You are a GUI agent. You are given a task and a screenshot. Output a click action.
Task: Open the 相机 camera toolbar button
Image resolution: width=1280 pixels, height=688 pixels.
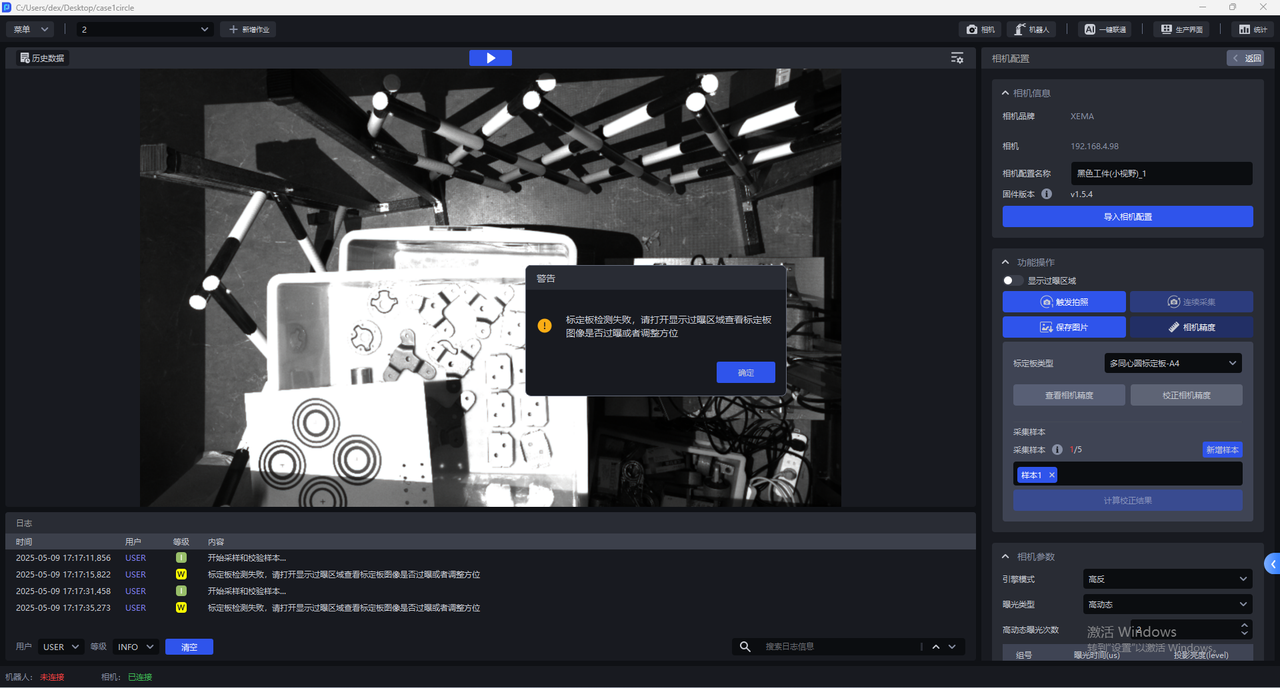click(981, 30)
